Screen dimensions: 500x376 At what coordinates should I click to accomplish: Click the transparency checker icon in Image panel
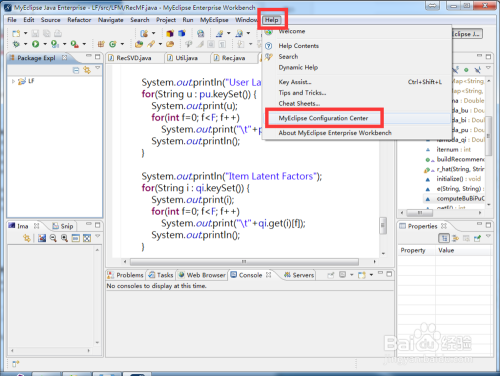[87, 238]
